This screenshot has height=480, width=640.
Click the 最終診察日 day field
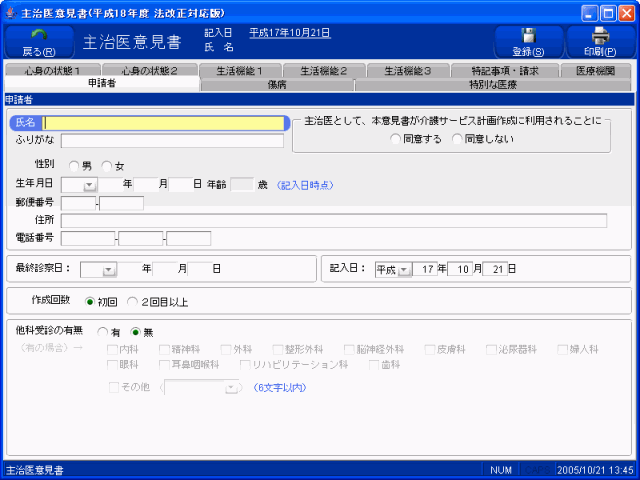200,269
